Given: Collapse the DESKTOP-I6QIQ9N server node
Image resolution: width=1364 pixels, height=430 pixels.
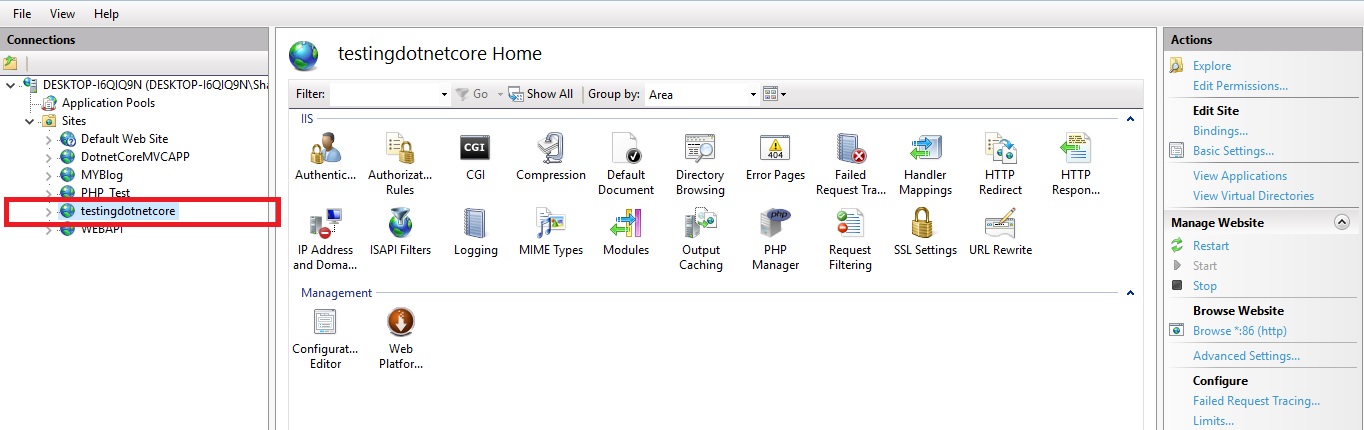Looking at the screenshot, I should pyautogui.click(x=11, y=85).
